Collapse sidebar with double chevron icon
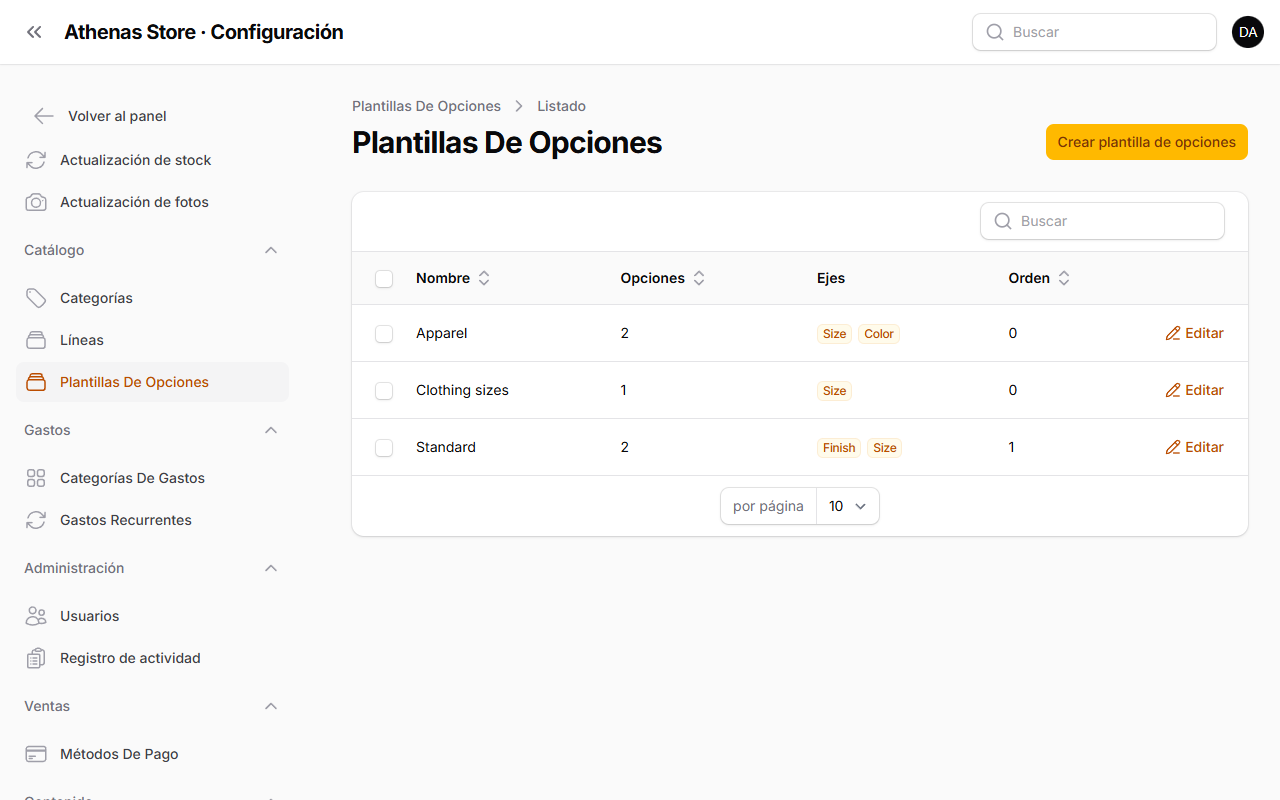 (34, 32)
